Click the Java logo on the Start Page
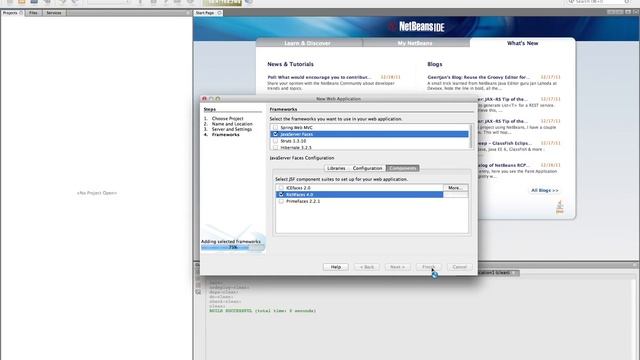Viewport: 640px width, 360px height. point(560,207)
